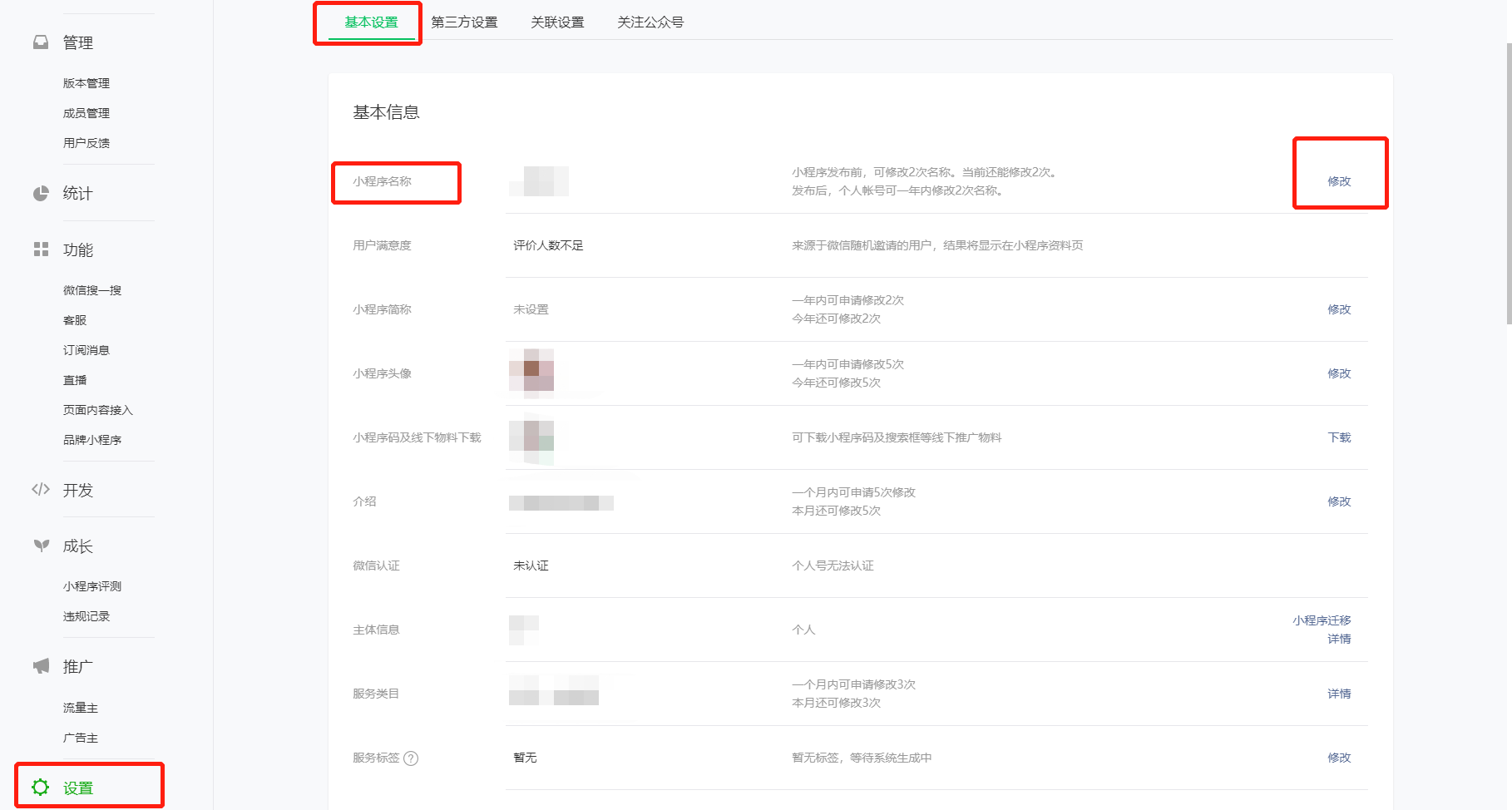Select 统计 in the sidebar

click(78, 193)
